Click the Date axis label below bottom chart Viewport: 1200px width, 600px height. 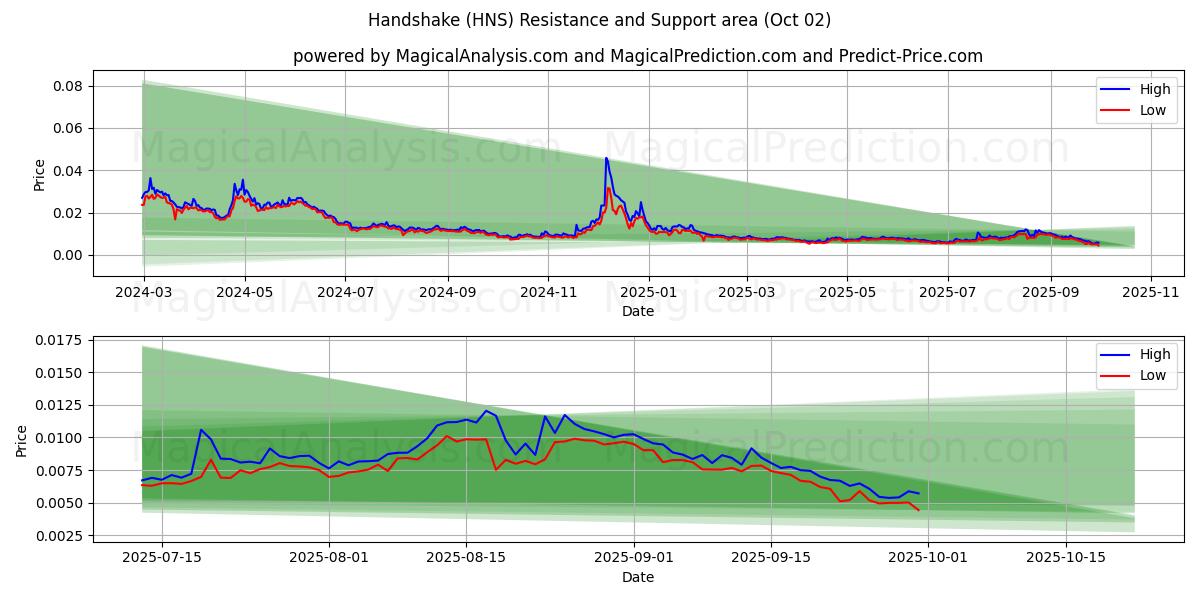coord(637,577)
